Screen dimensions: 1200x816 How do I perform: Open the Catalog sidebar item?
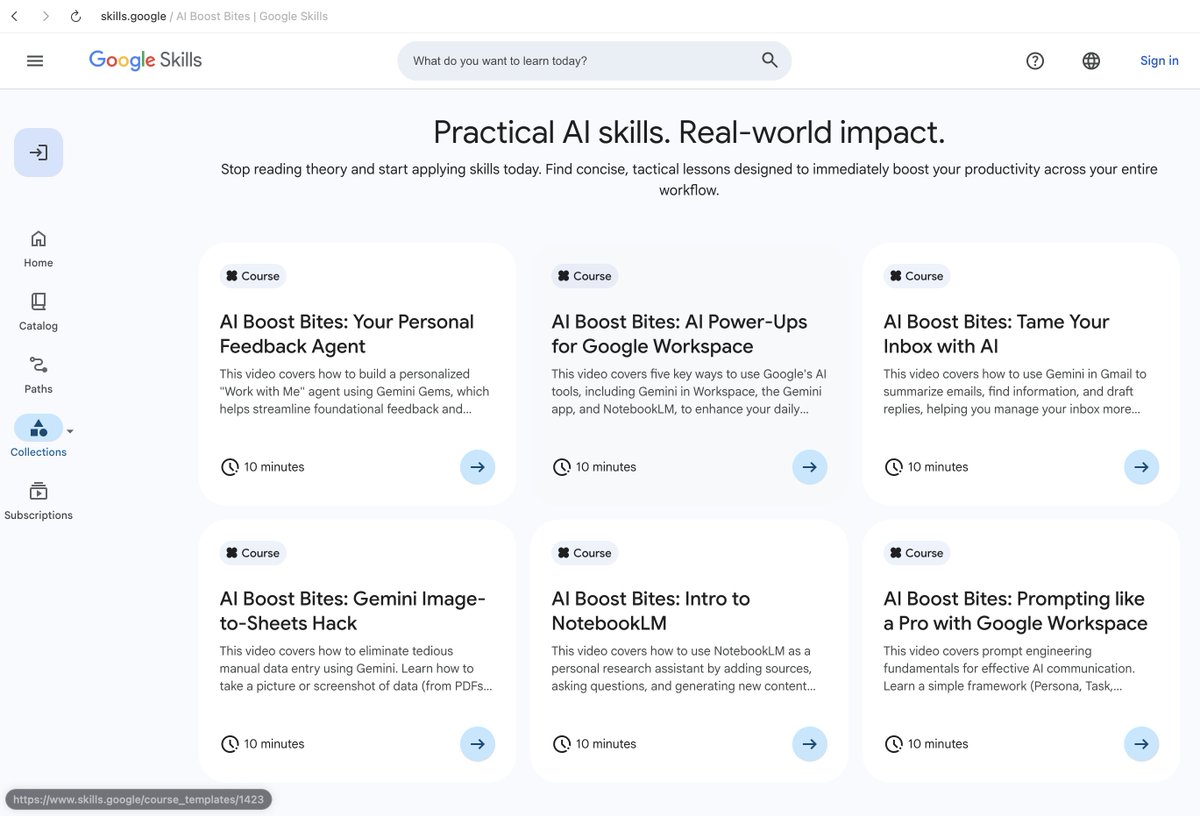(38, 311)
